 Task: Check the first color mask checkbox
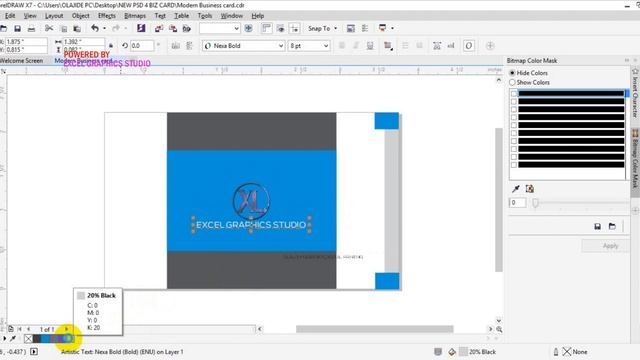[x=514, y=93]
